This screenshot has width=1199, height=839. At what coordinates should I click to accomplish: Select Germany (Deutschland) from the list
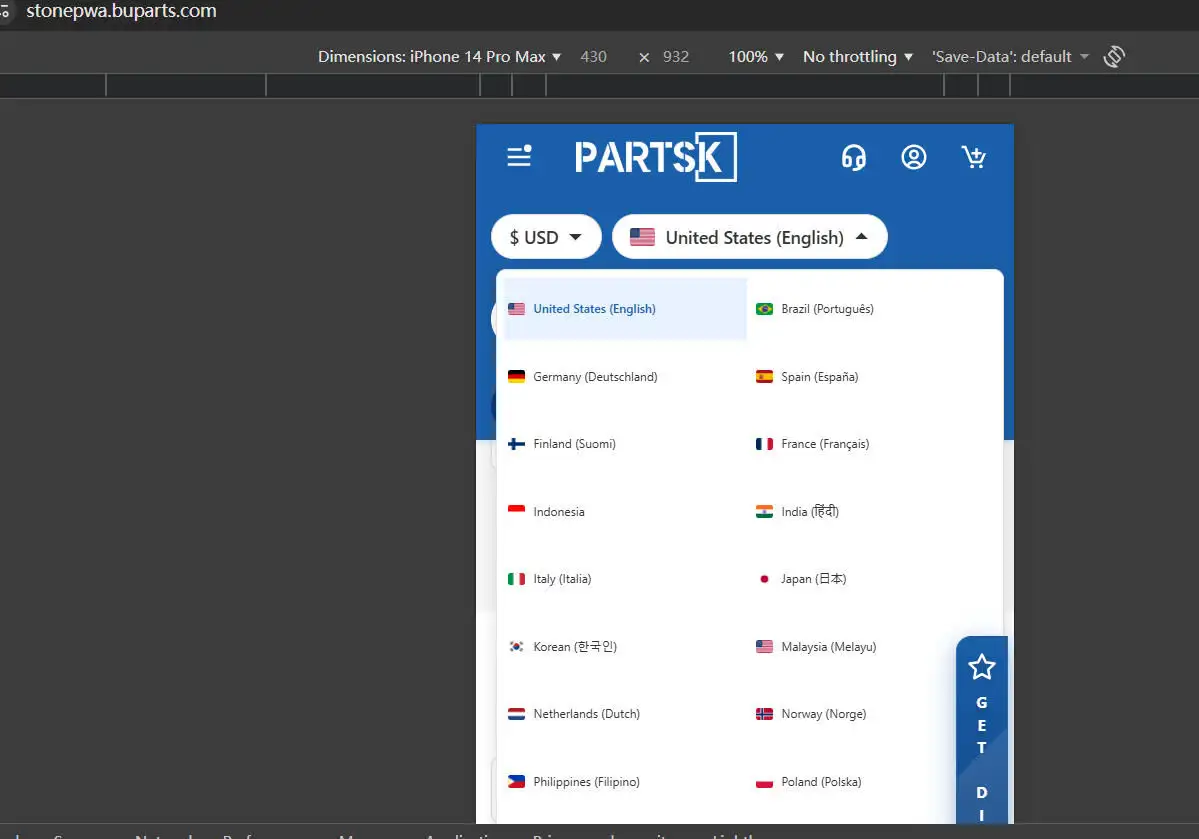pos(595,377)
